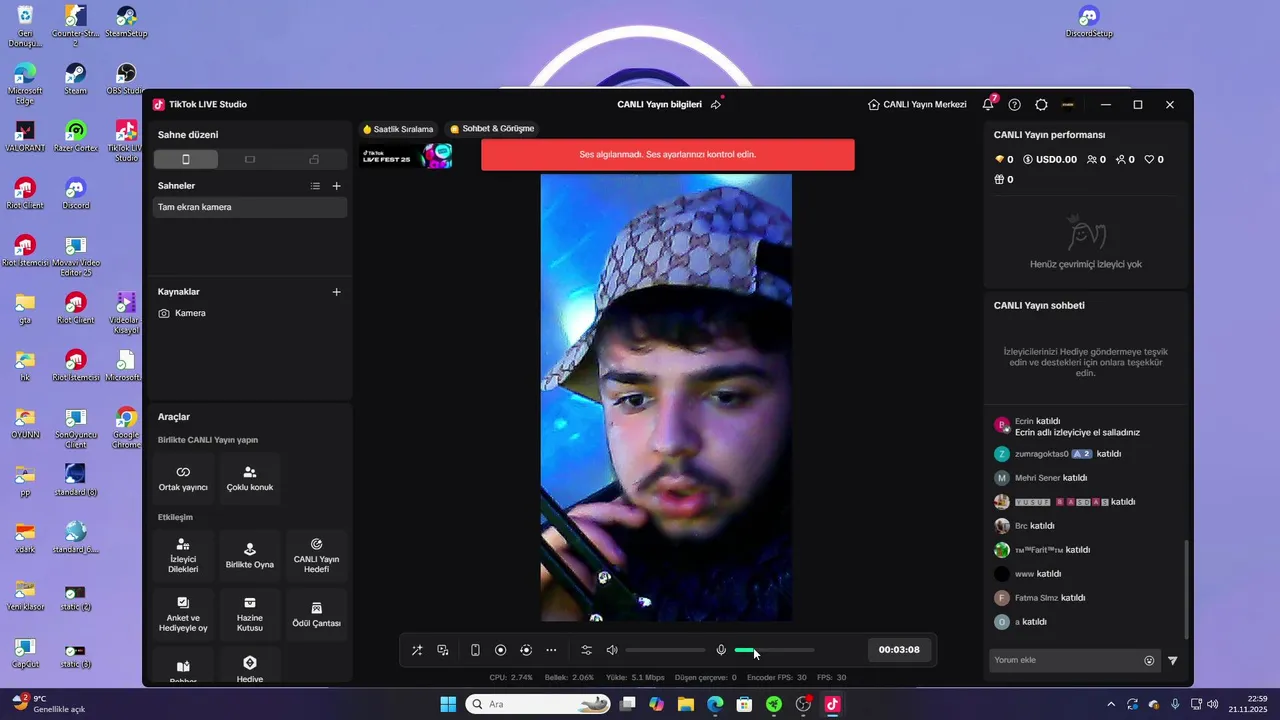Screen dimensions: 1280x720
Task: Open the Saatlik Sıralama tab
Action: click(398, 129)
